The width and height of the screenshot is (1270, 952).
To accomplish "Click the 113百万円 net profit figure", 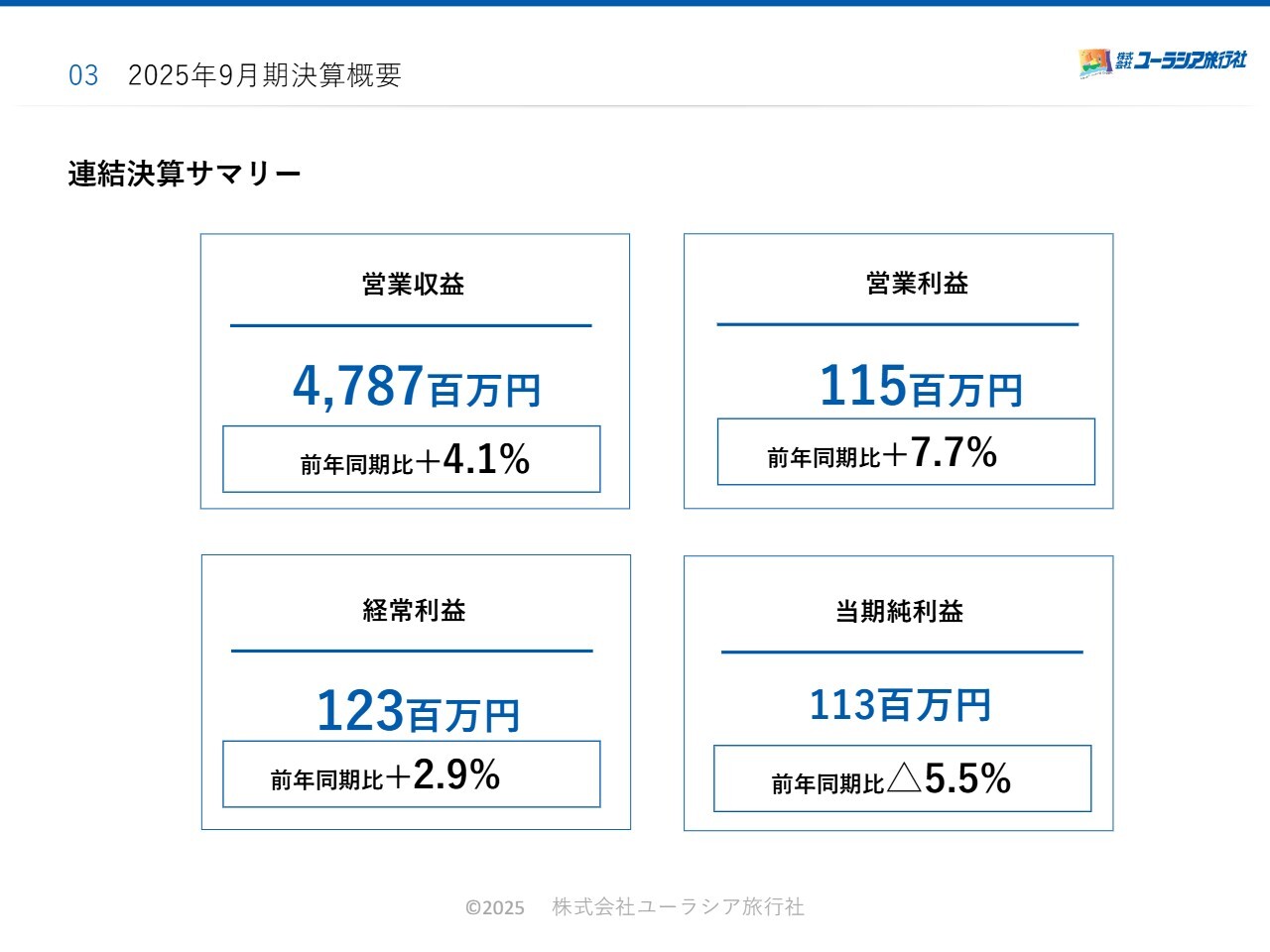I will click(x=900, y=705).
